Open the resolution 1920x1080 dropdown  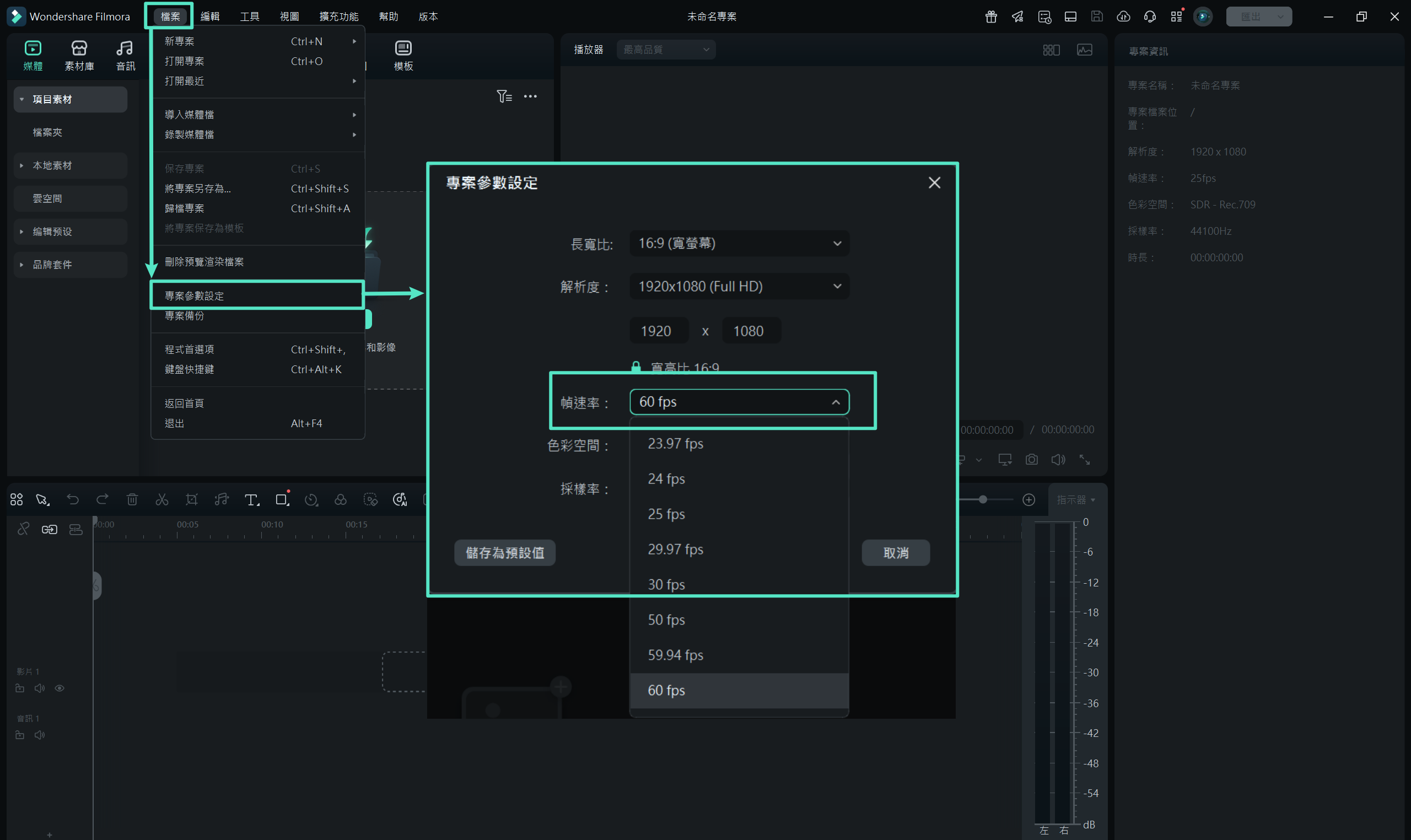(739, 287)
